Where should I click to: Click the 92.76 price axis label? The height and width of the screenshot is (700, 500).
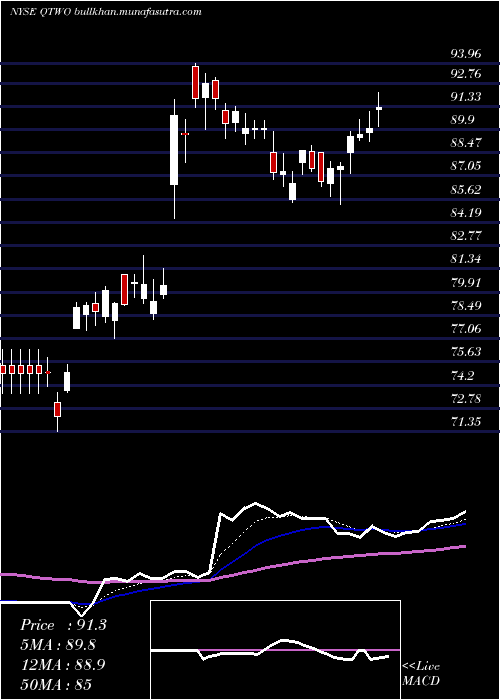click(466, 74)
